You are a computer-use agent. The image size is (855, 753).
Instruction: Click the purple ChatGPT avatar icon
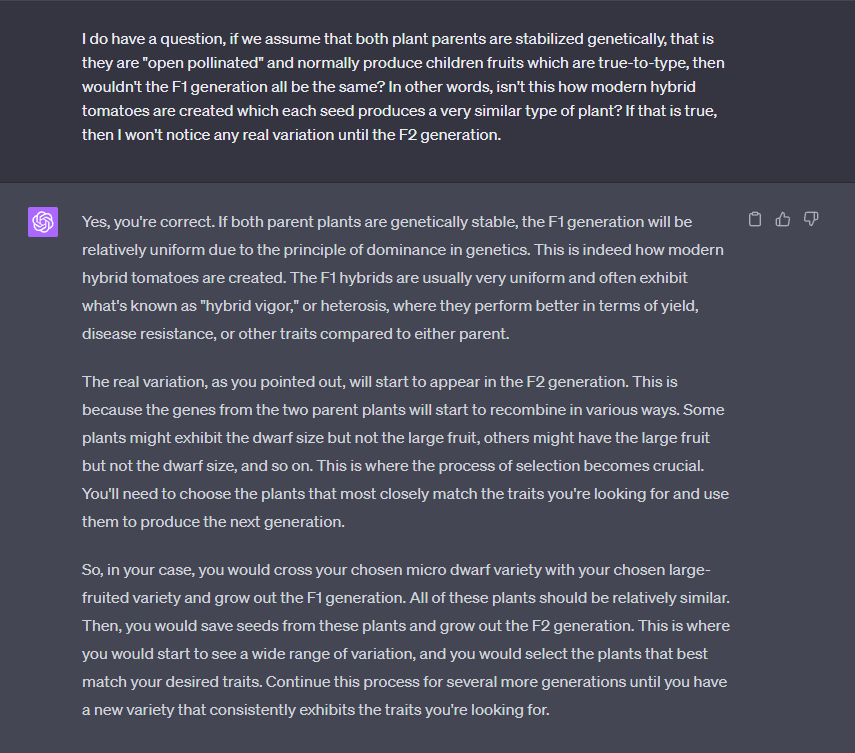coord(43,222)
